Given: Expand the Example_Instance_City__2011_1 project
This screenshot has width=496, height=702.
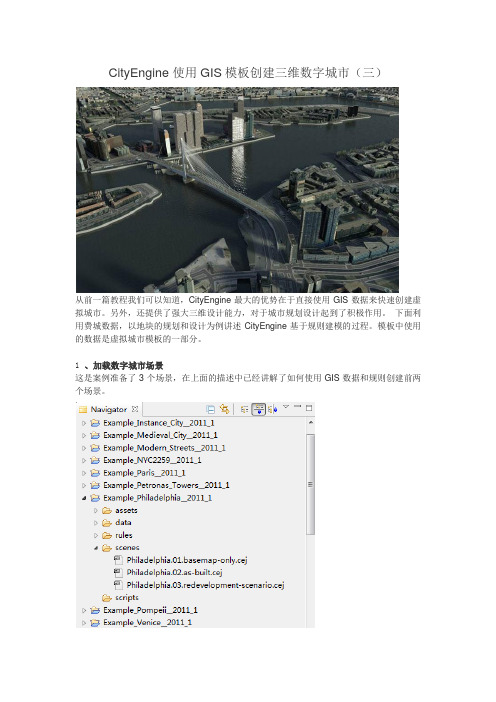Looking at the screenshot, I should coord(84,423).
